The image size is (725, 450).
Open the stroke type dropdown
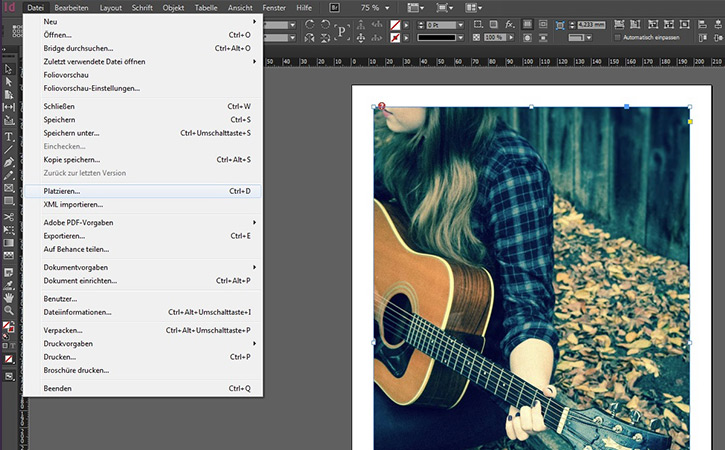(460, 38)
